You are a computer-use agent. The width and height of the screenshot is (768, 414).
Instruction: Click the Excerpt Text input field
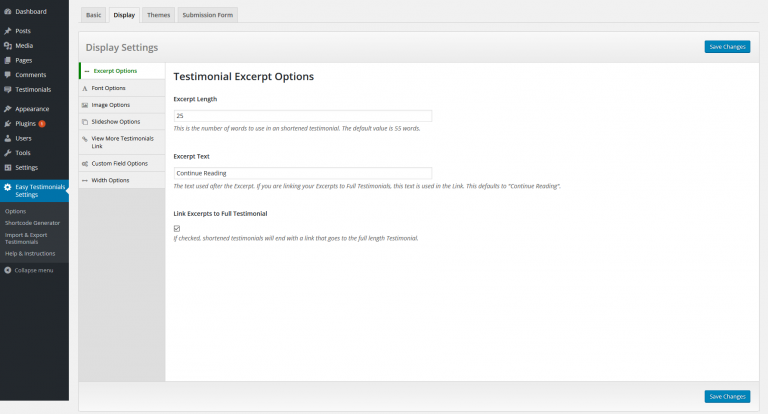pos(302,173)
